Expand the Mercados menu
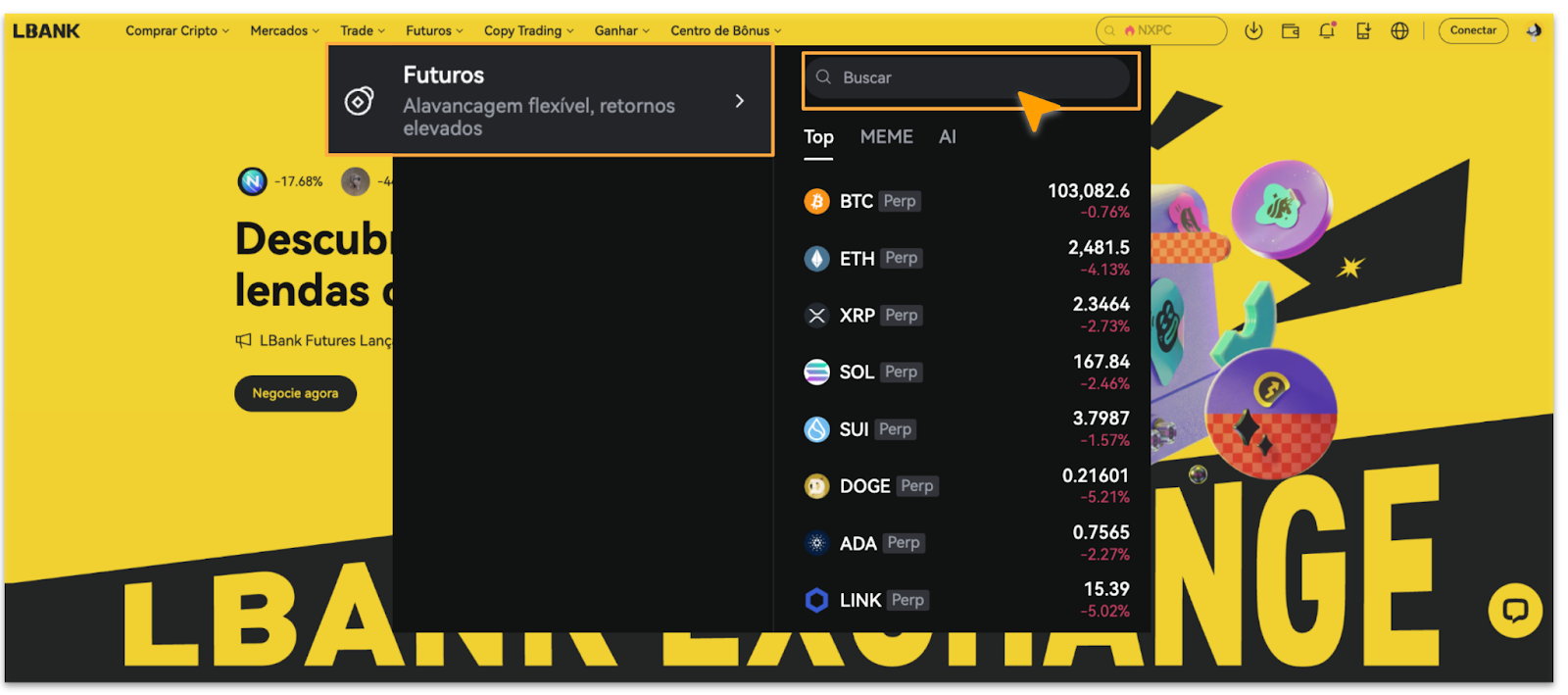 tap(285, 30)
